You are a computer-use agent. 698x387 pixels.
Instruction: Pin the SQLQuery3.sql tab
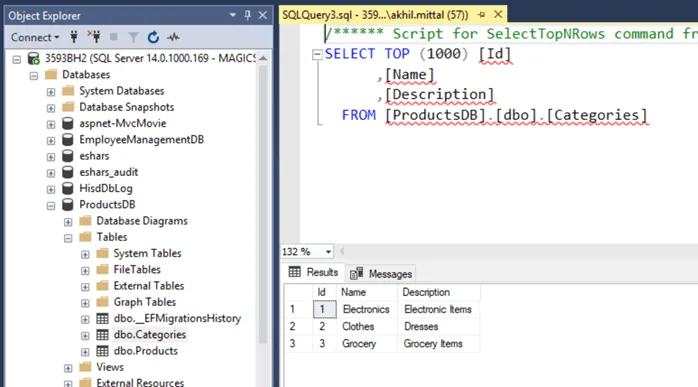pyautogui.click(x=481, y=15)
